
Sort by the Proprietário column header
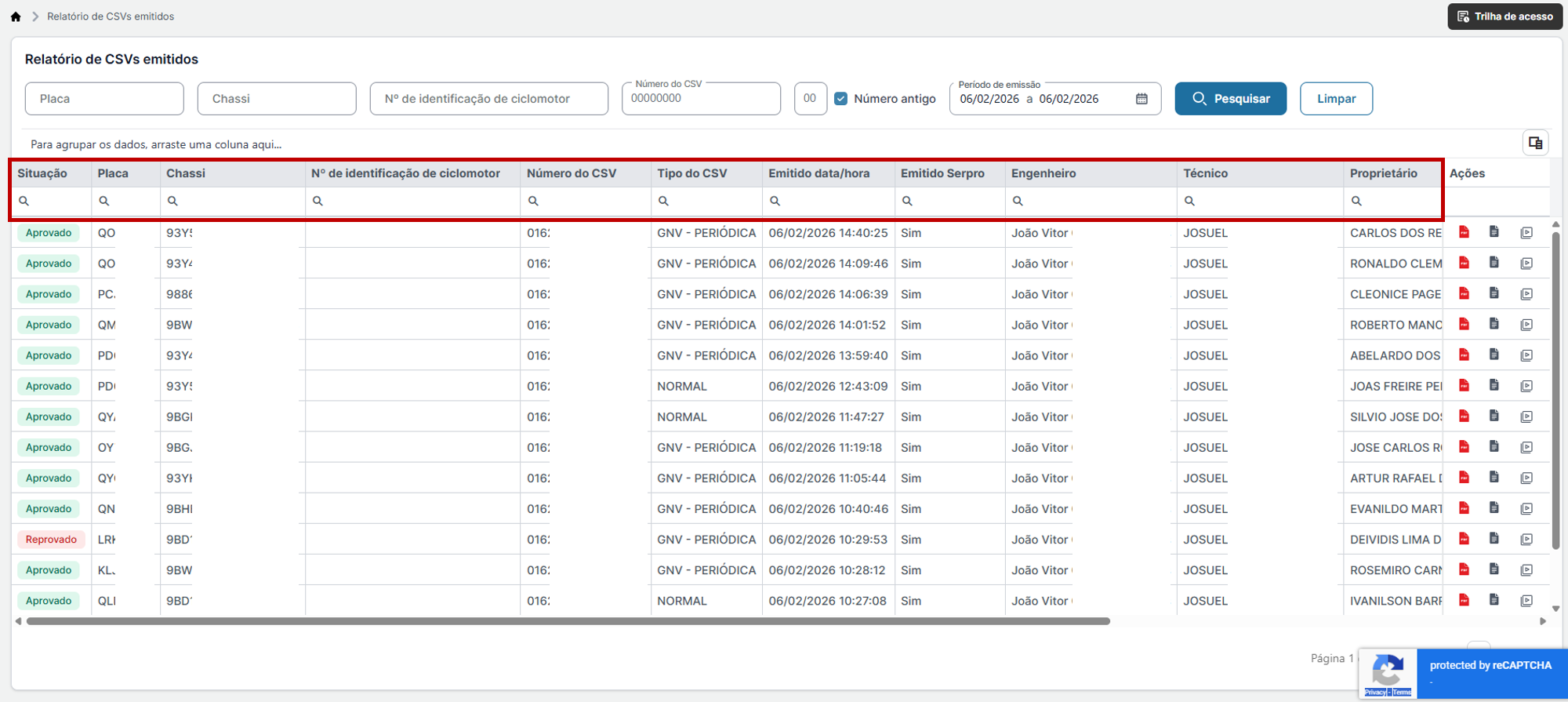click(1383, 173)
